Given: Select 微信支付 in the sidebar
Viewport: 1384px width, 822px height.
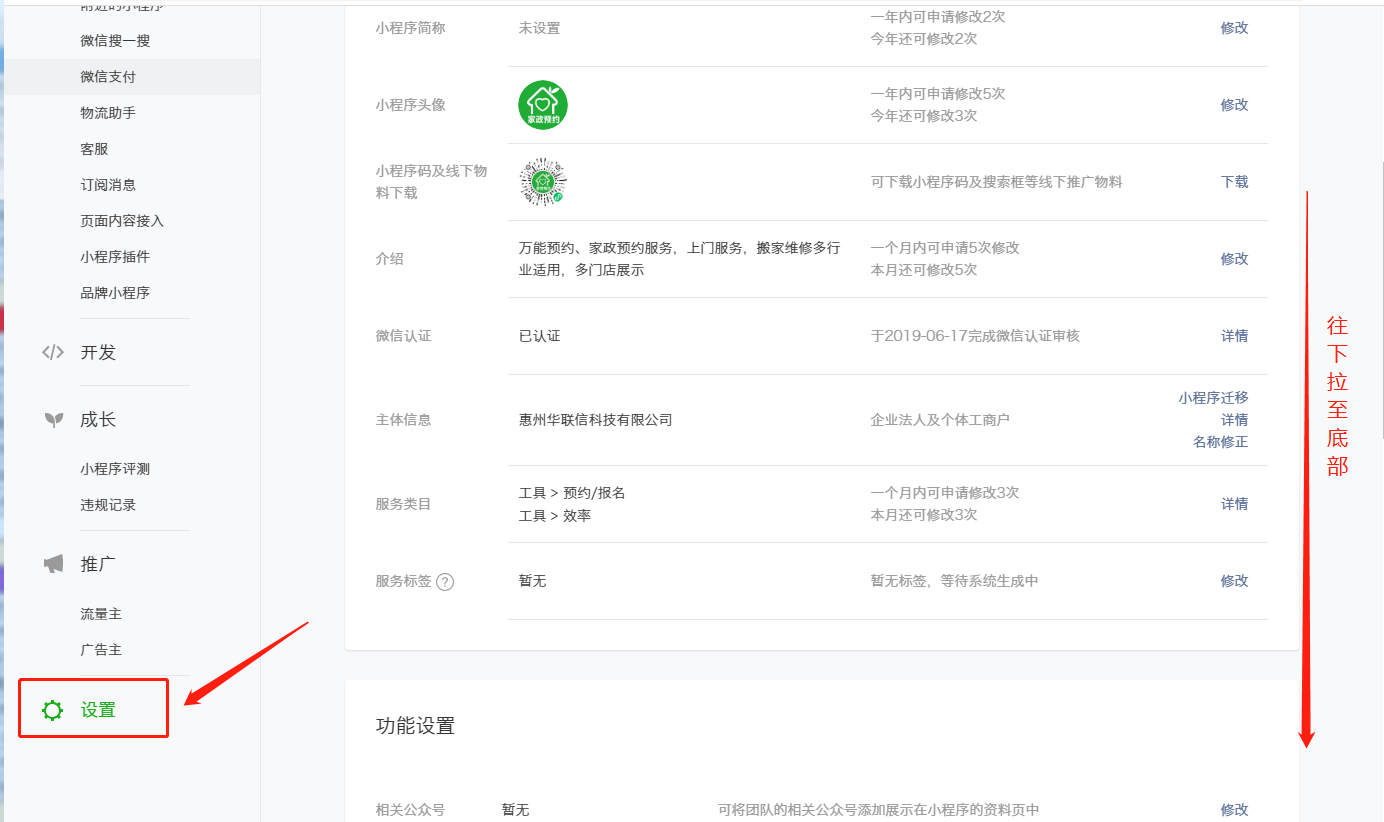Looking at the screenshot, I should tap(108, 77).
